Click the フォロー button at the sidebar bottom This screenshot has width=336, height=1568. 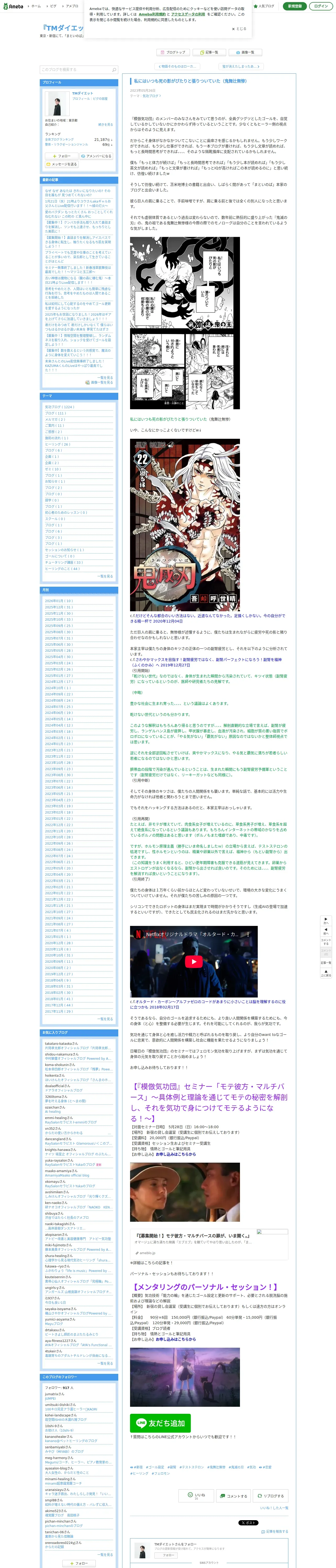[79, 1563]
